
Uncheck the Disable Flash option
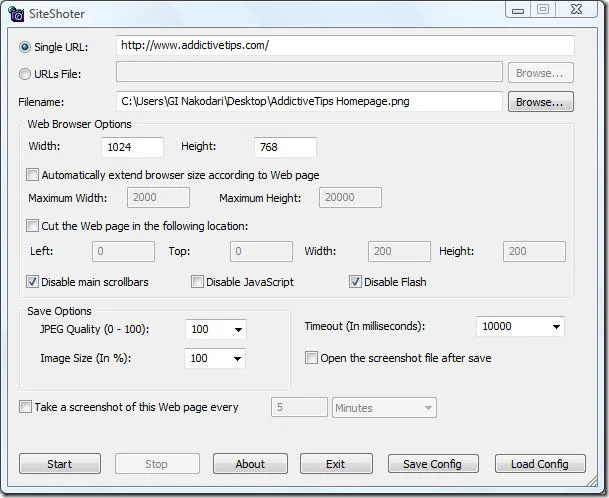pos(355,282)
